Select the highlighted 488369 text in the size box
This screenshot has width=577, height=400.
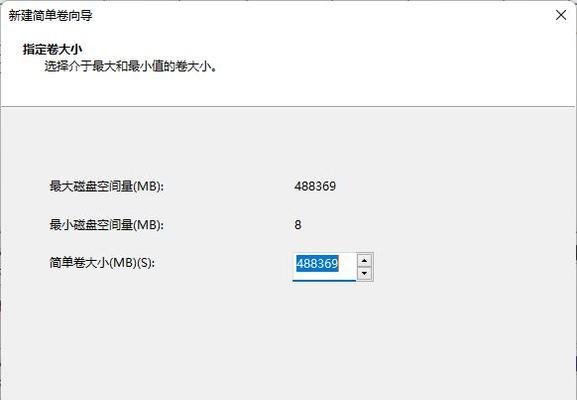pos(317,263)
